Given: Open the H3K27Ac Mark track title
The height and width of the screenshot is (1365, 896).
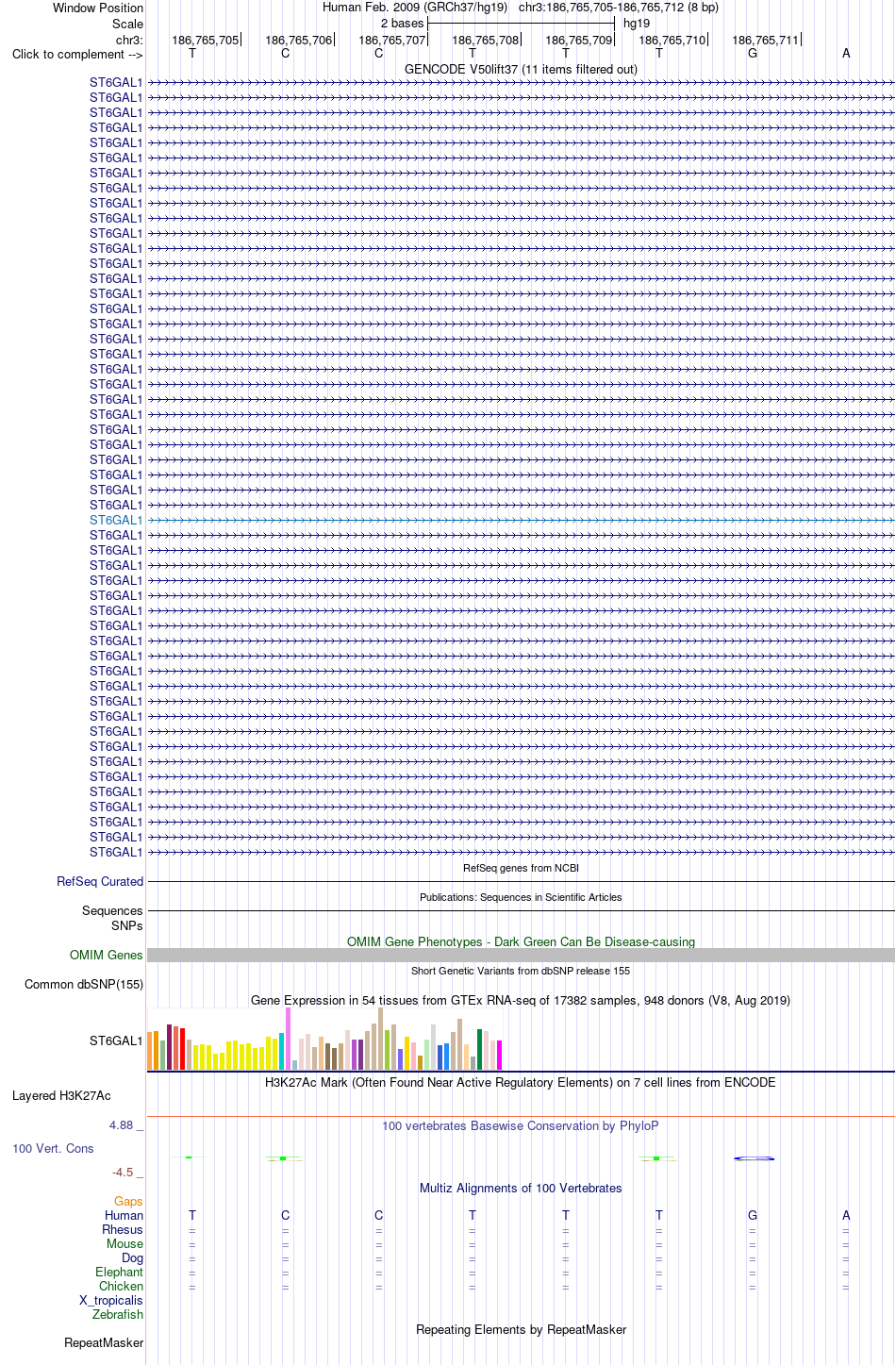Looking at the screenshot, I should point(521,1082).
